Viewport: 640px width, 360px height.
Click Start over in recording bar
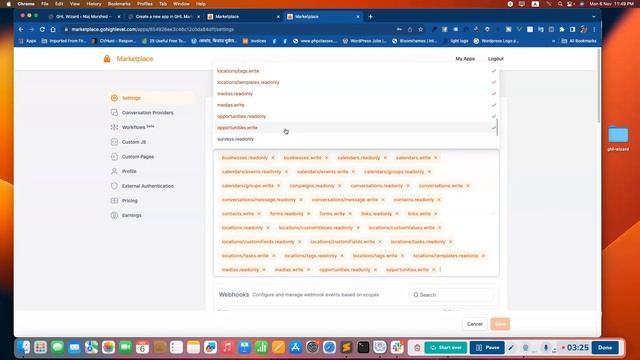tap(446, 348)
